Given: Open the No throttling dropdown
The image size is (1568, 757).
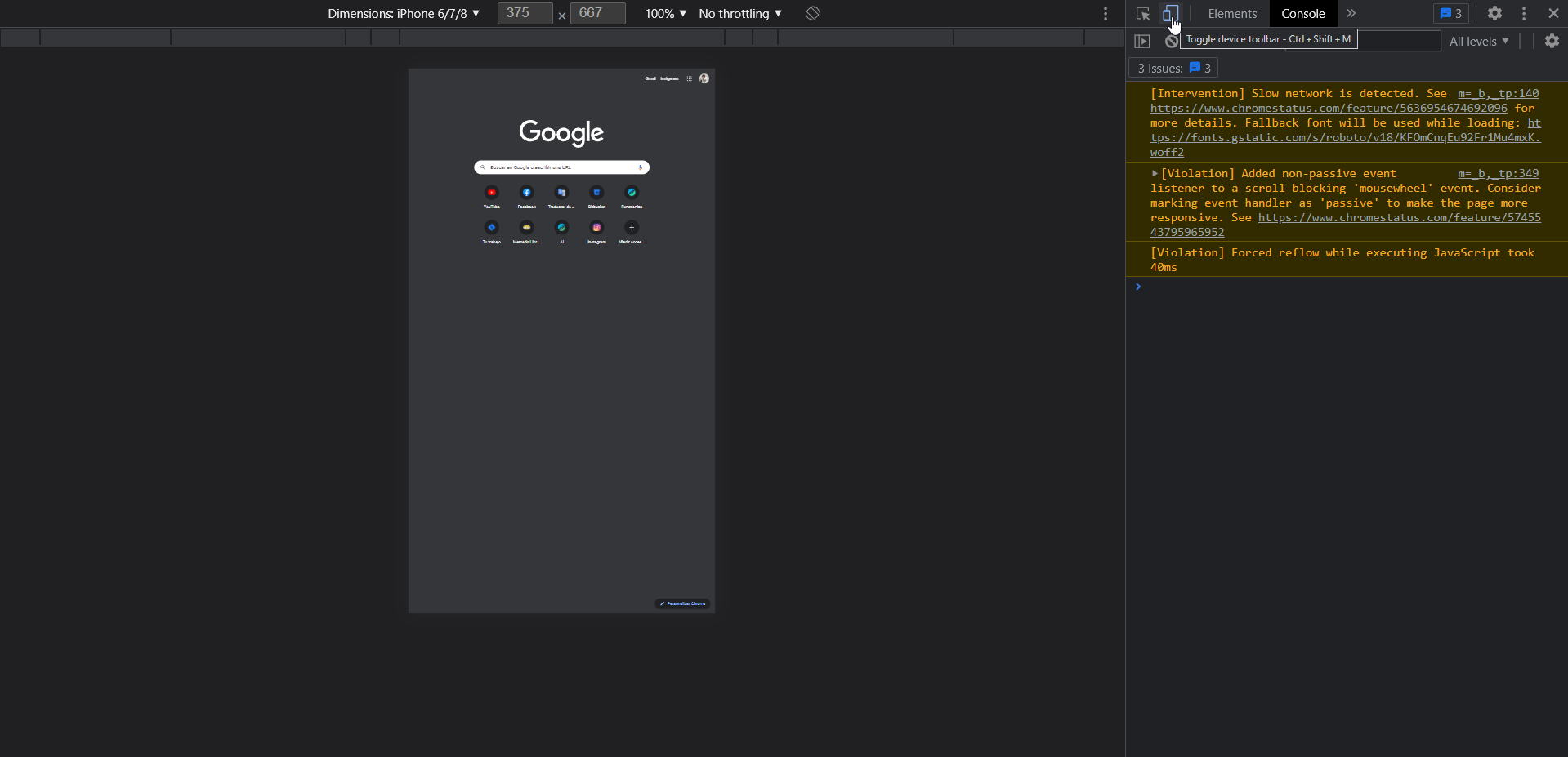Looking at the screenshot, I should [x=740, y=13].
